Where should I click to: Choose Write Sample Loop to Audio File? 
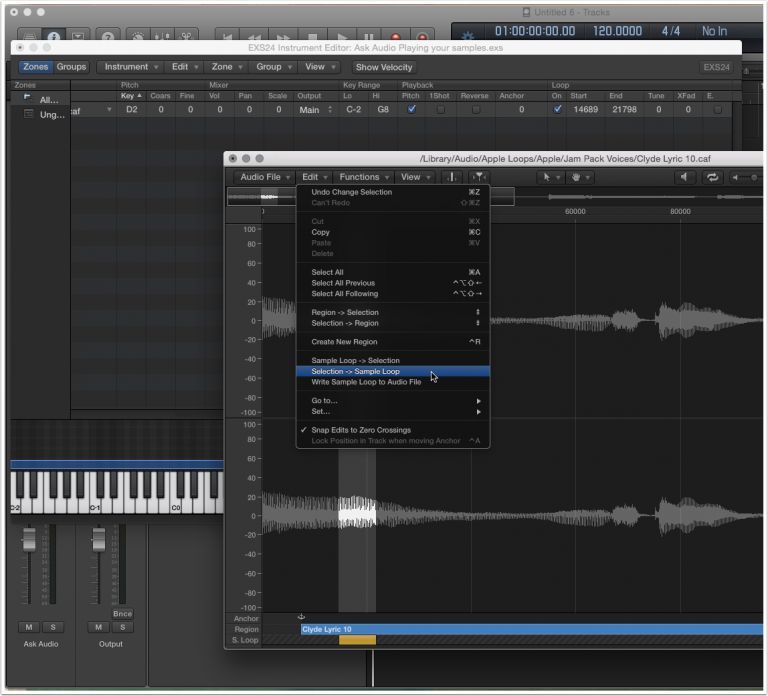pos(393,382)
